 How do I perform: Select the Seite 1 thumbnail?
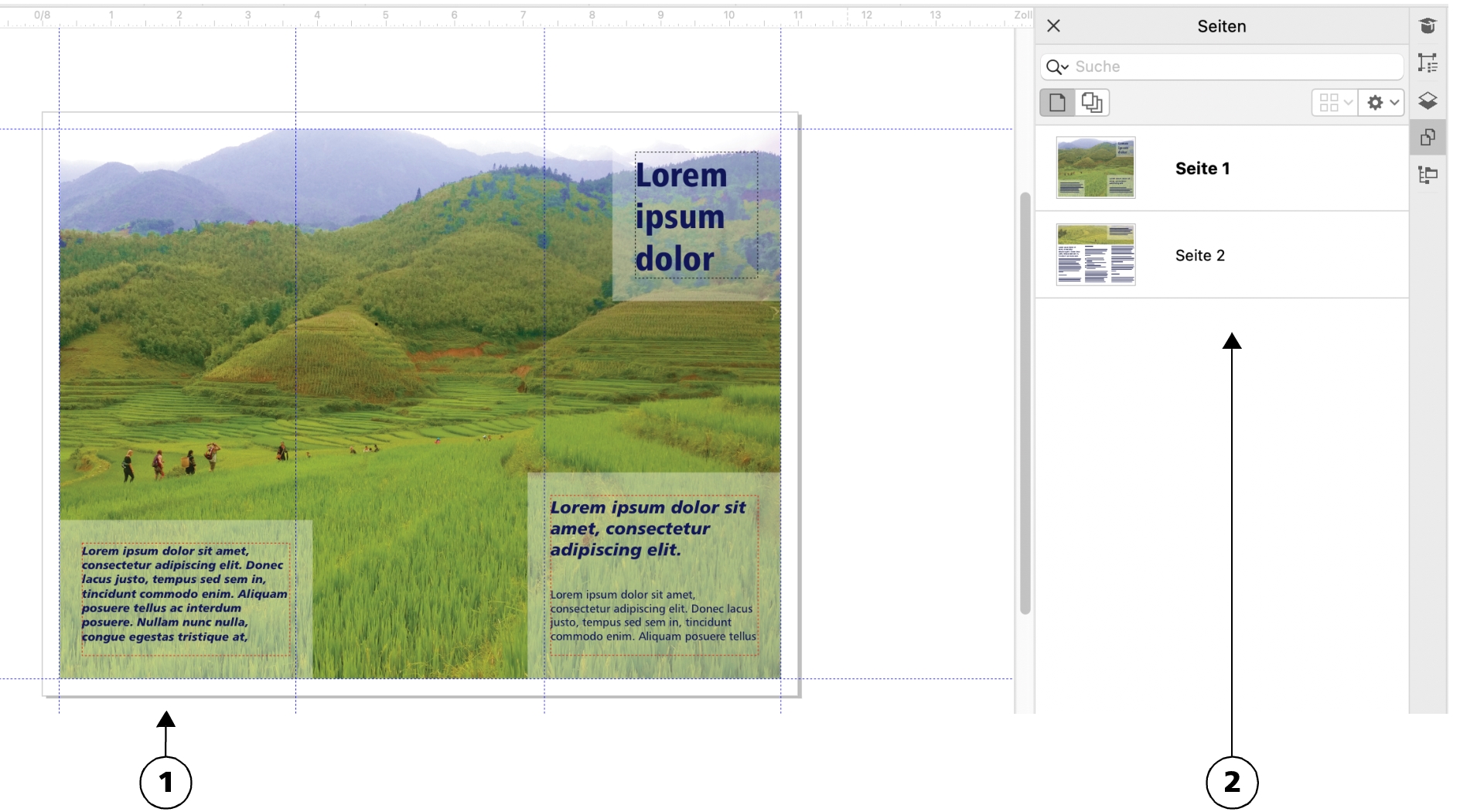pos(1096,168)
